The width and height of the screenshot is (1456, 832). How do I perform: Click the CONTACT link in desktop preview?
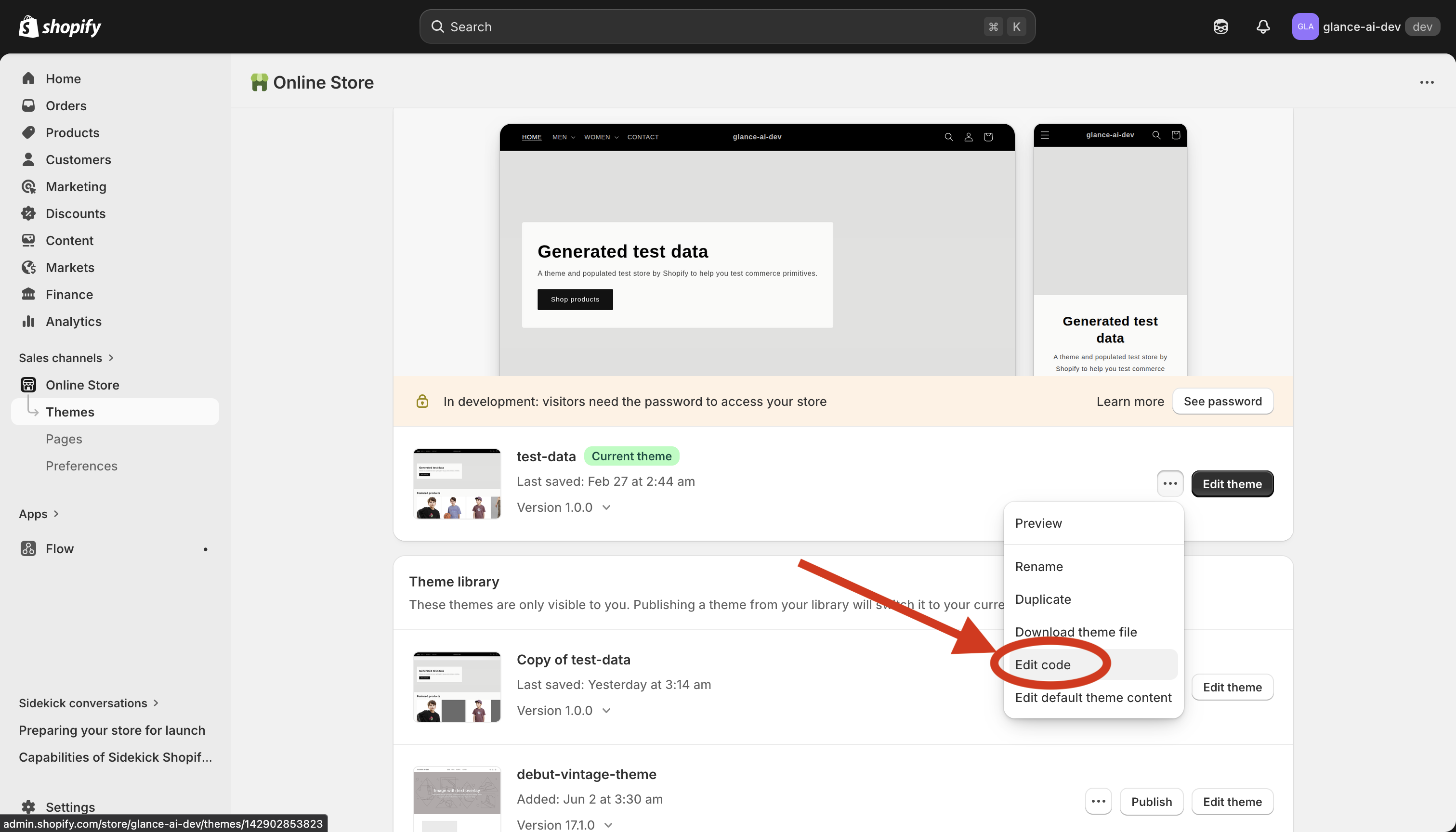tap(643, 137)
